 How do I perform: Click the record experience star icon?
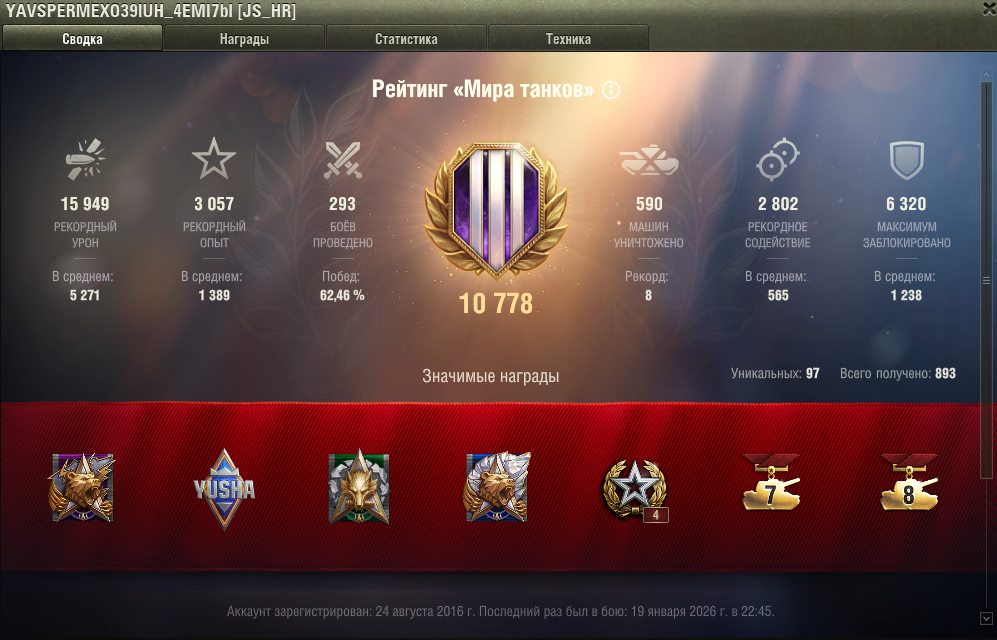coord(214,158)
